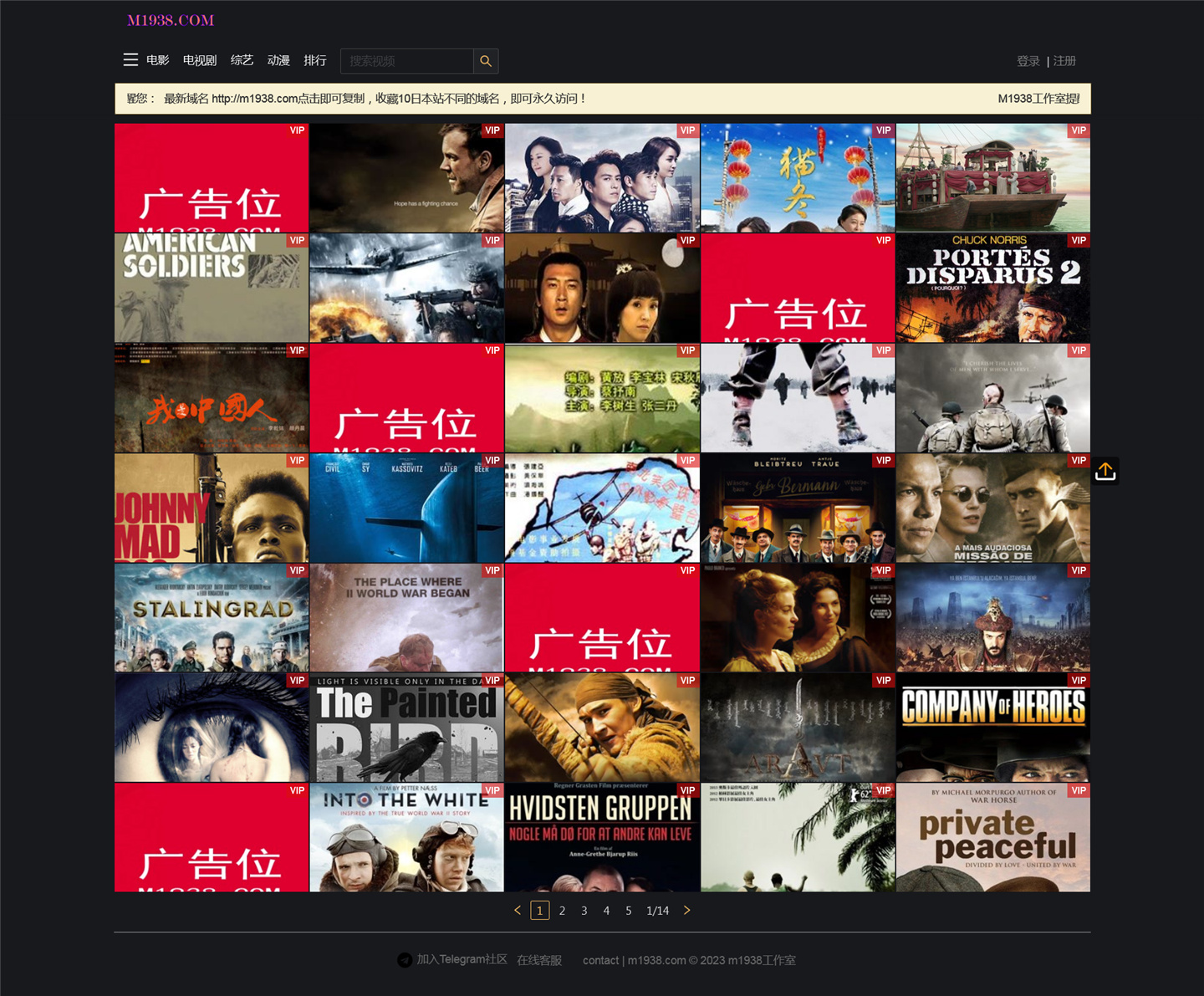Open the Stalingrad poster
1204x996 pixels.
pyautogui.click(x=212, y=618)
